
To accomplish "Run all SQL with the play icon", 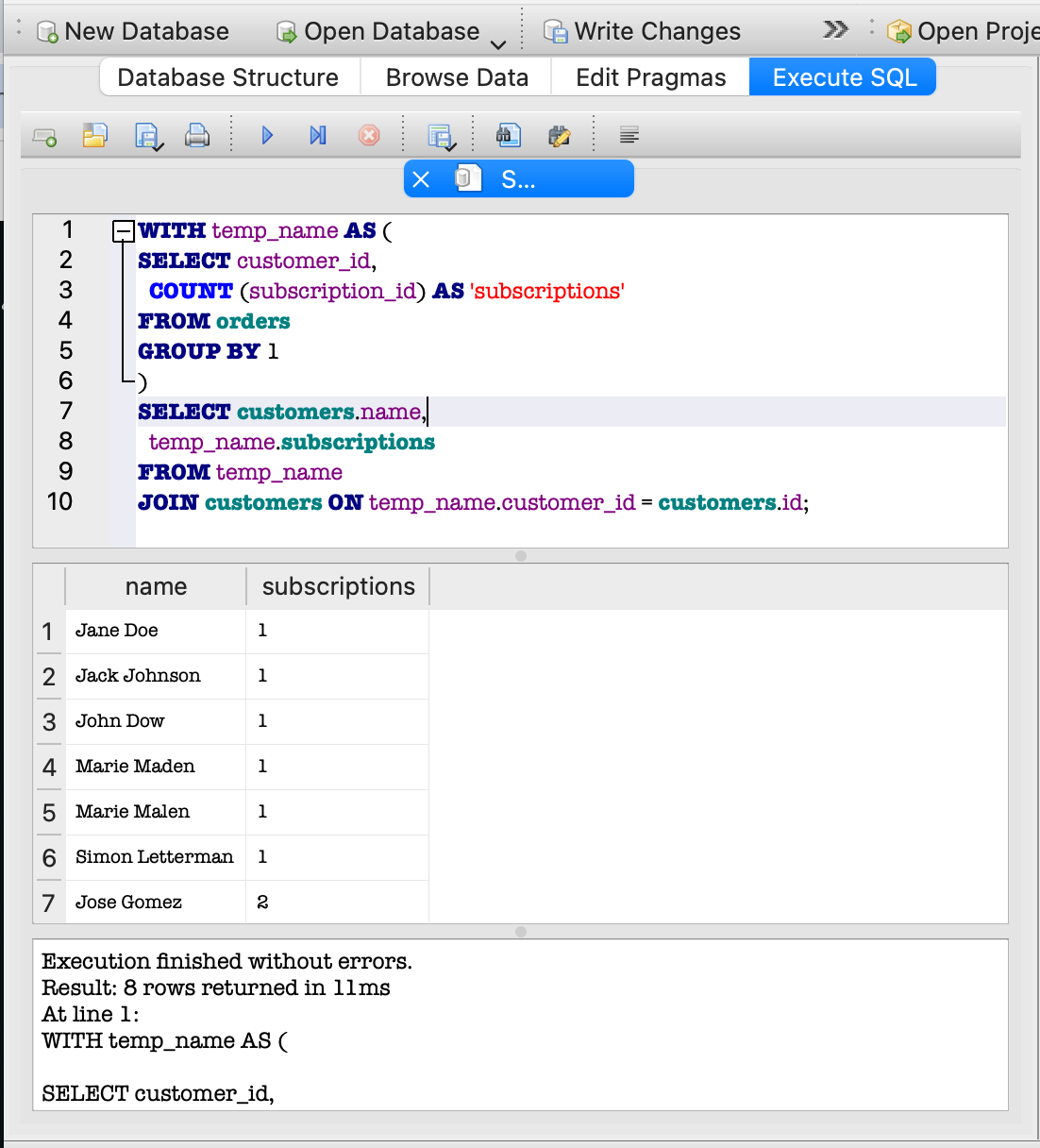I will click(267, 136).
